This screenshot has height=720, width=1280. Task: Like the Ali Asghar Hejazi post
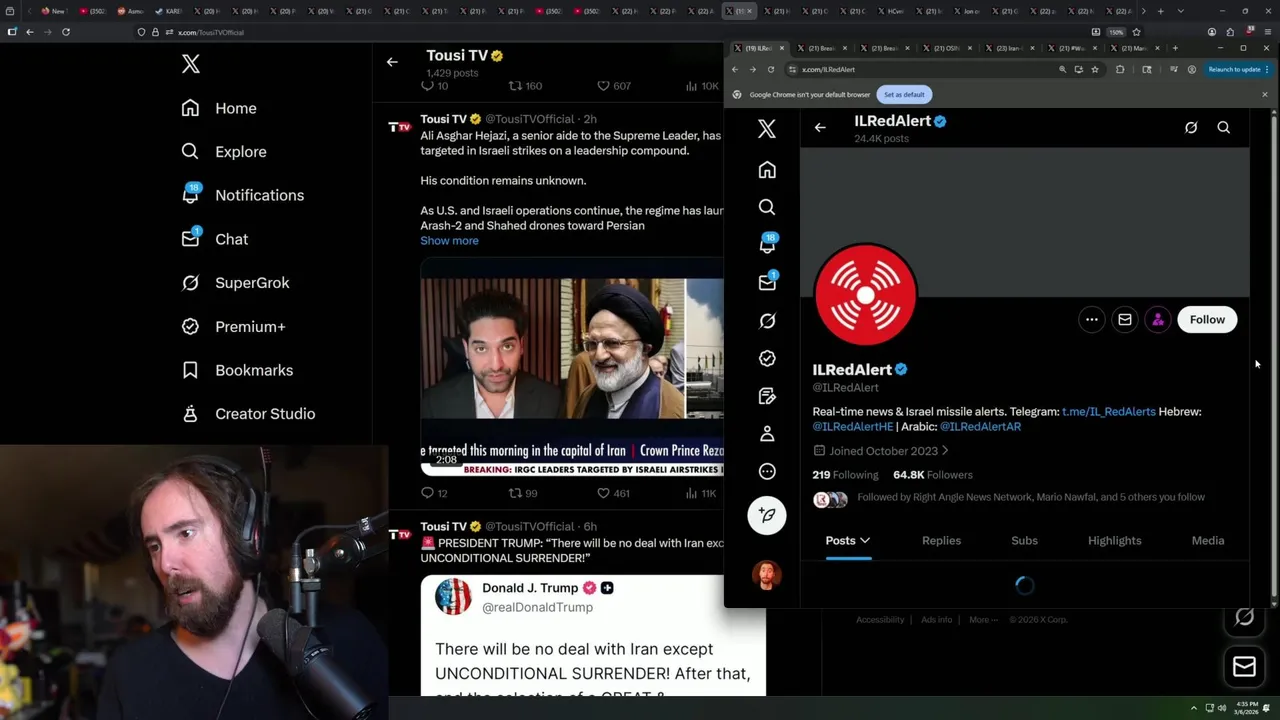(612, 493)
